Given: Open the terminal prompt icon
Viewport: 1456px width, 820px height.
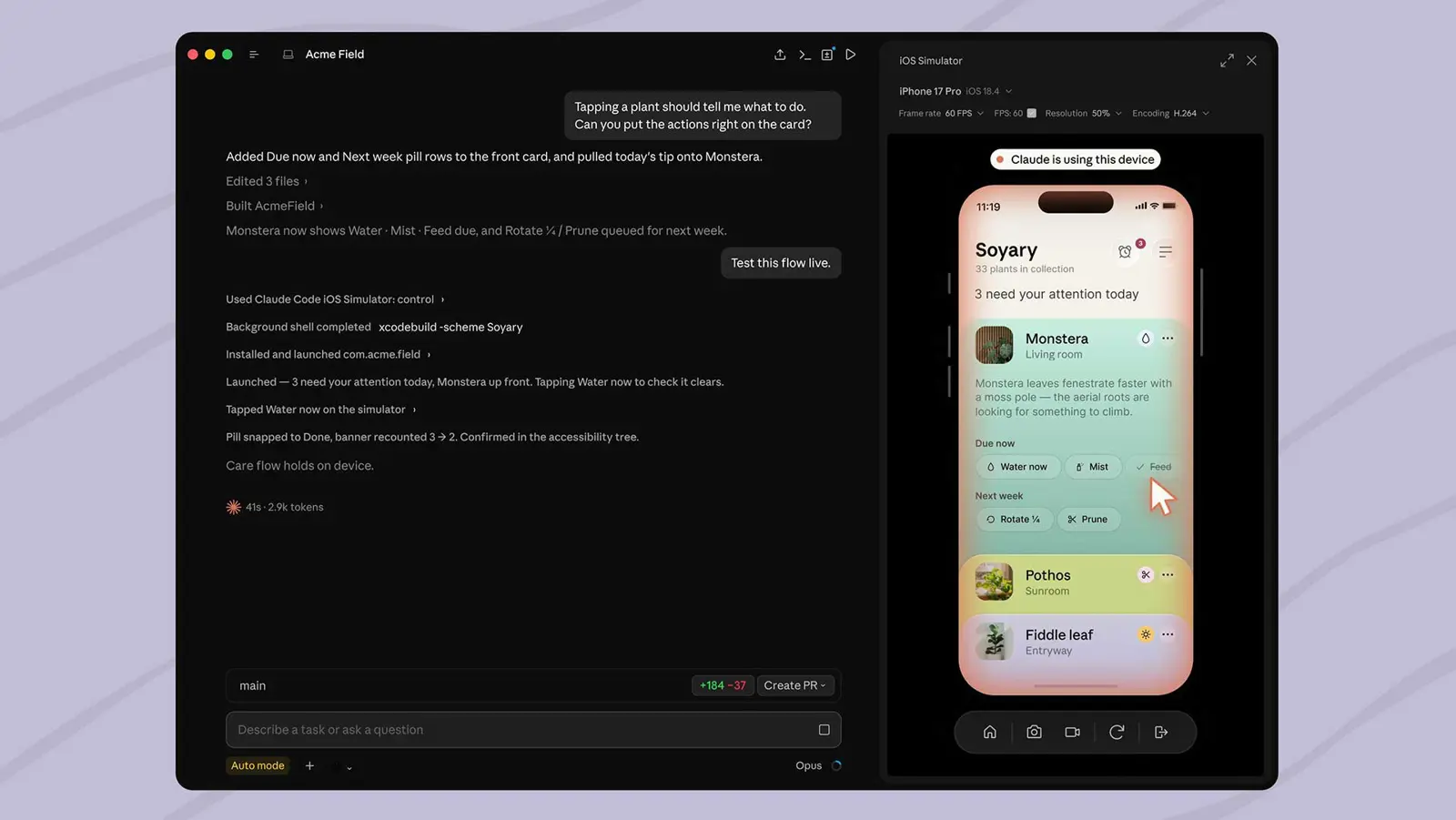Looking at the screenshot, I should point(804,55).
